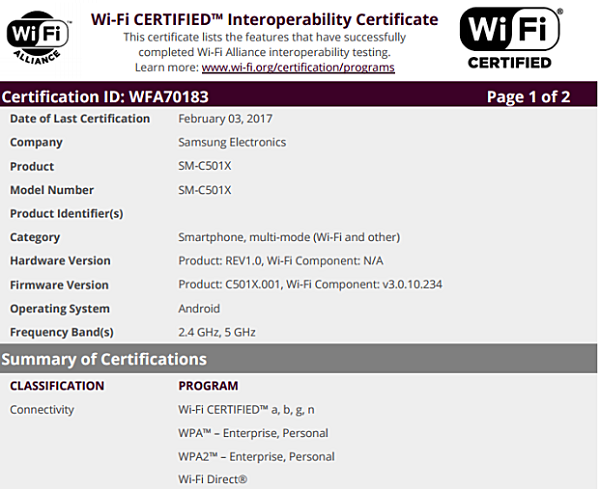Screen dimensions: 600x489
Task: Click the Firmware Version label
Action: [59, 285]
